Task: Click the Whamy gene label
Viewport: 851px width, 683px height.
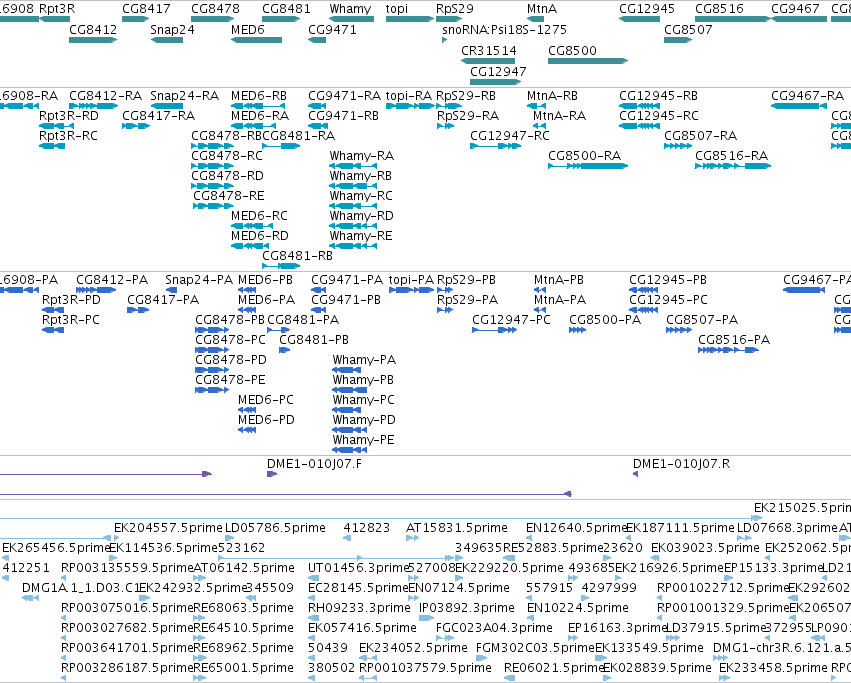Action: 351,9
